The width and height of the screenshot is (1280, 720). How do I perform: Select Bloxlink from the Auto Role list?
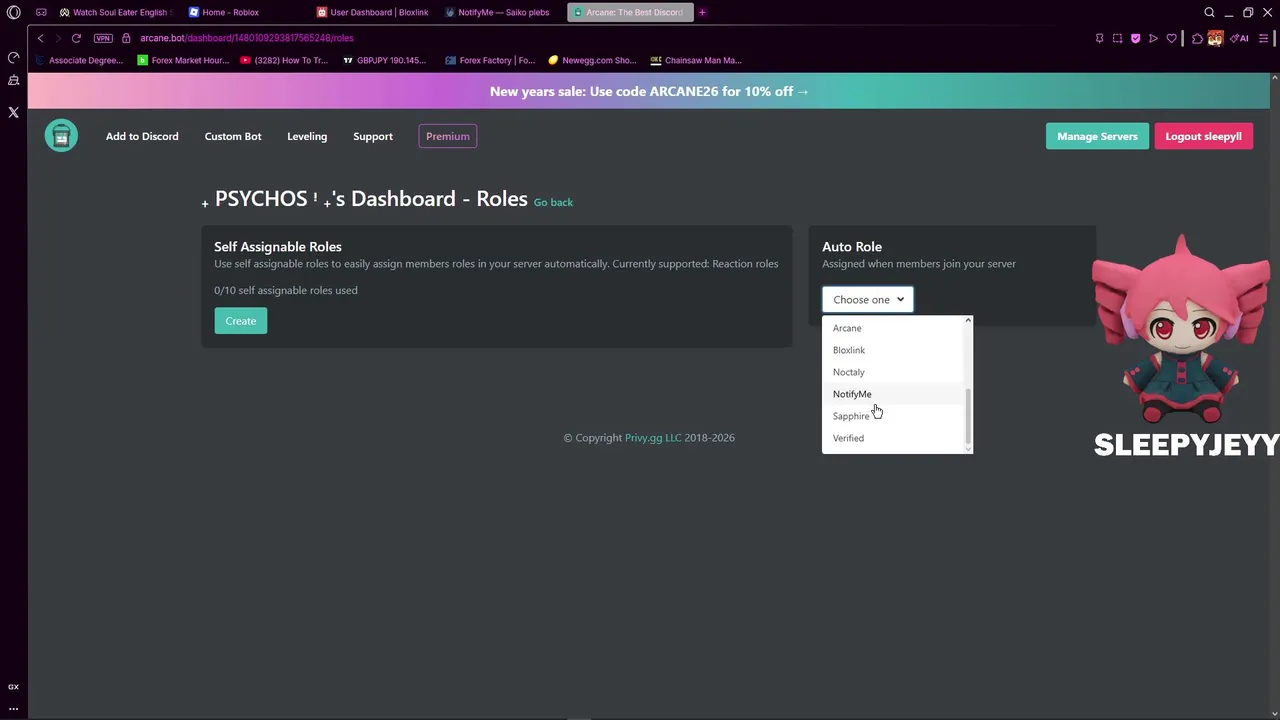[x=895, y=350]
